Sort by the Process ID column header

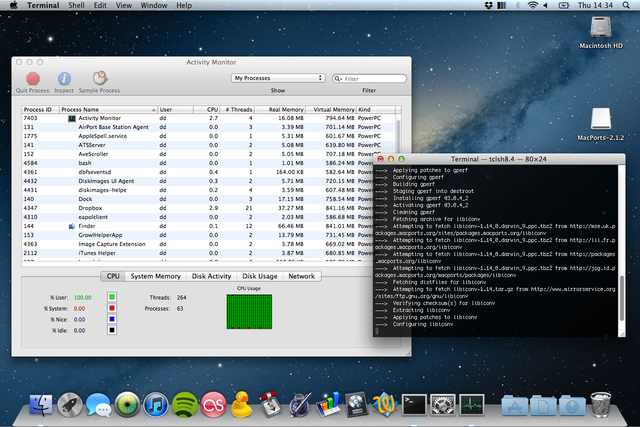point(40,109)
